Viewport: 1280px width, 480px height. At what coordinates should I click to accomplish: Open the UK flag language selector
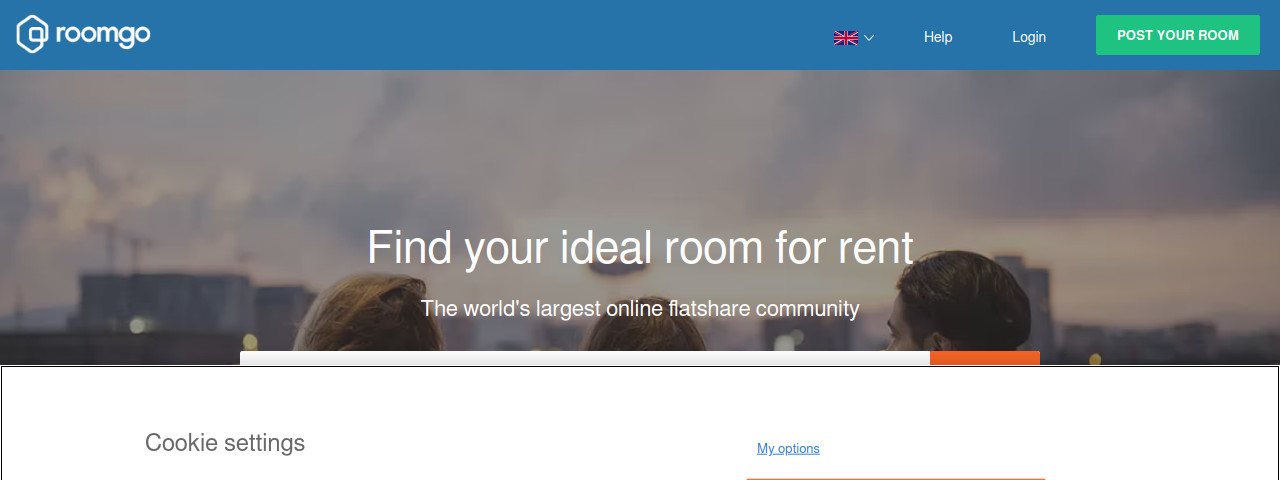point(854,38)
